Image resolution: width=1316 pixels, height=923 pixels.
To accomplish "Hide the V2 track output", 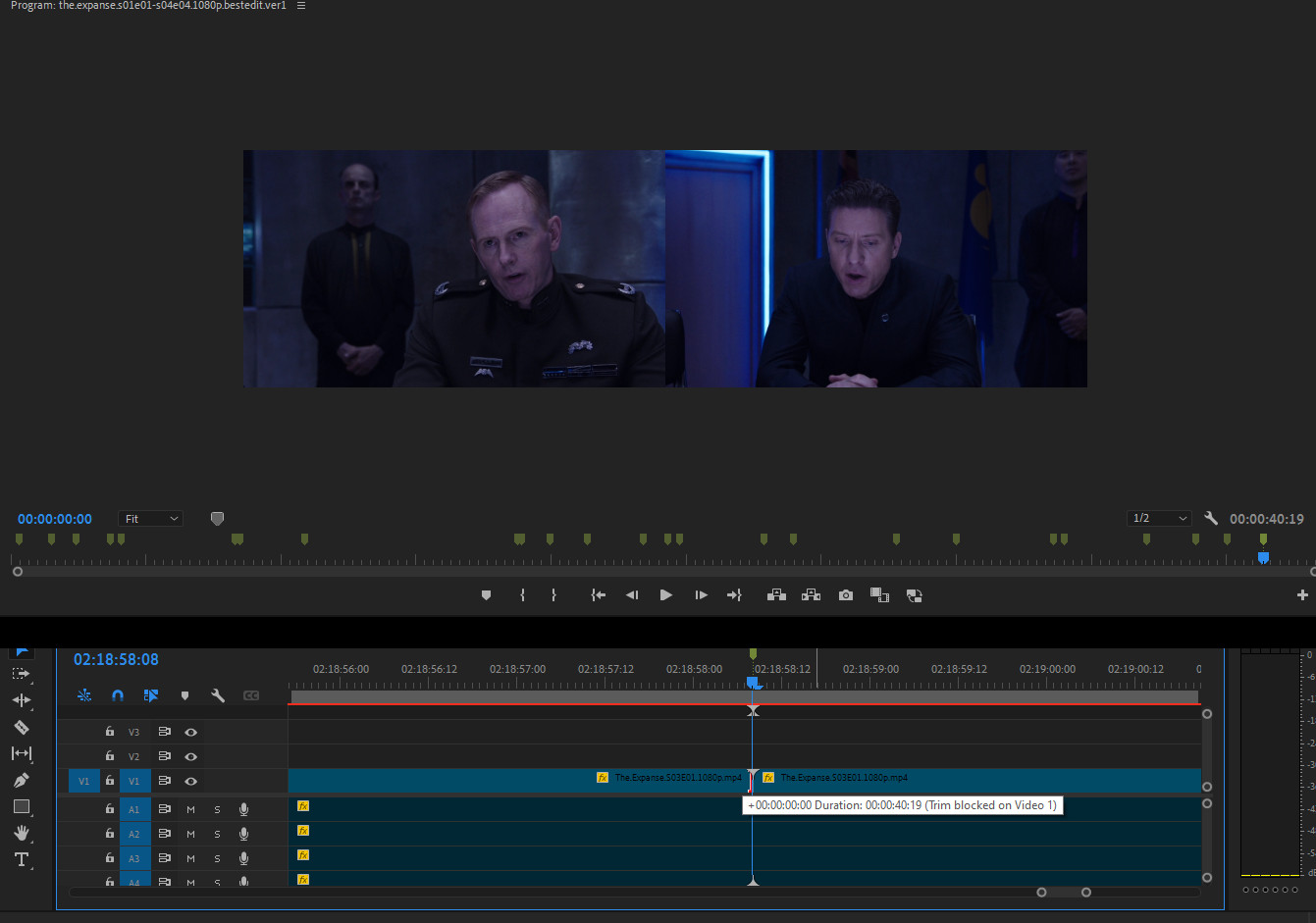I will (191, 756).
